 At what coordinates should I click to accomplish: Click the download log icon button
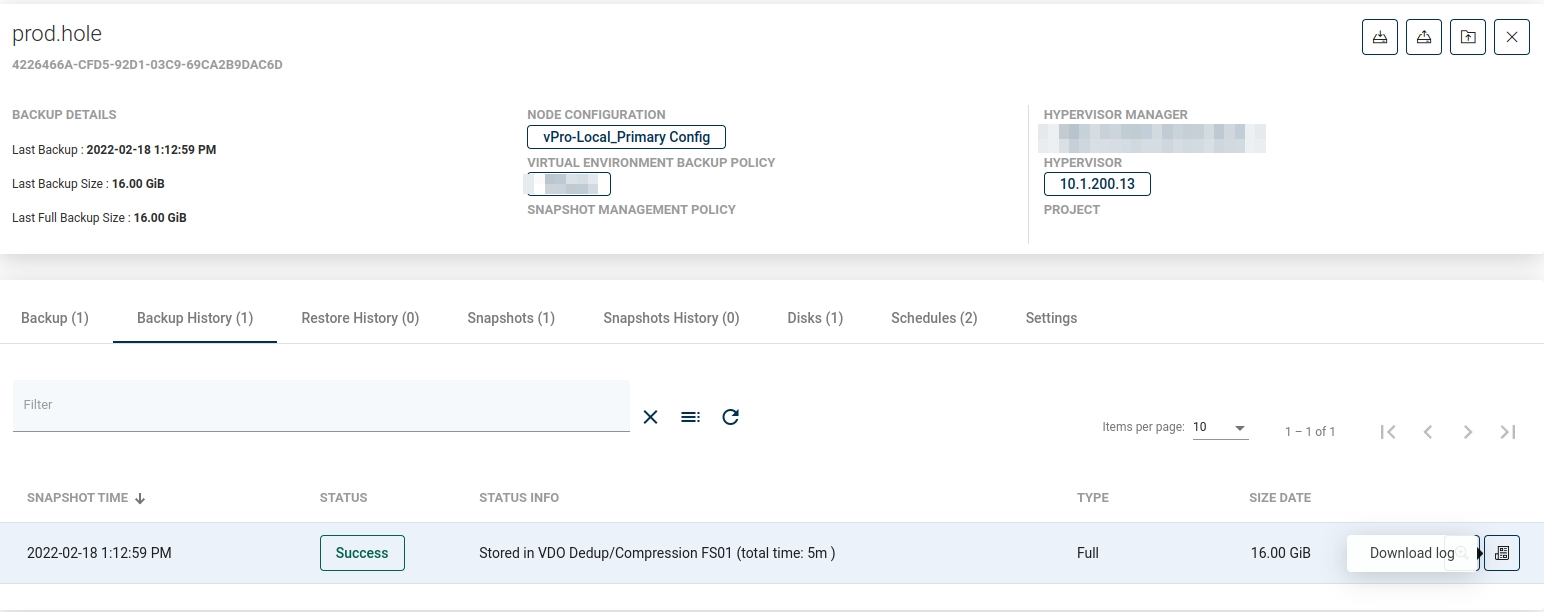(1501, 553)
